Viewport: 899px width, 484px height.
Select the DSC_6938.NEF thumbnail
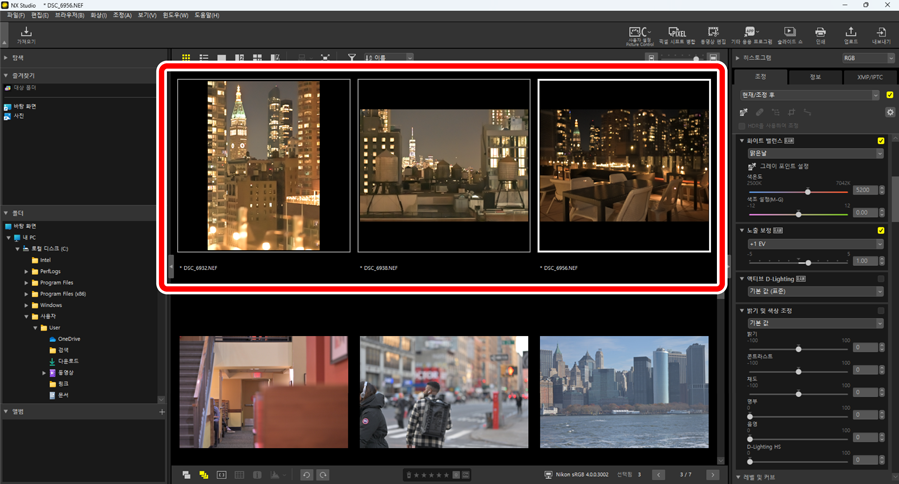point(444,165)
